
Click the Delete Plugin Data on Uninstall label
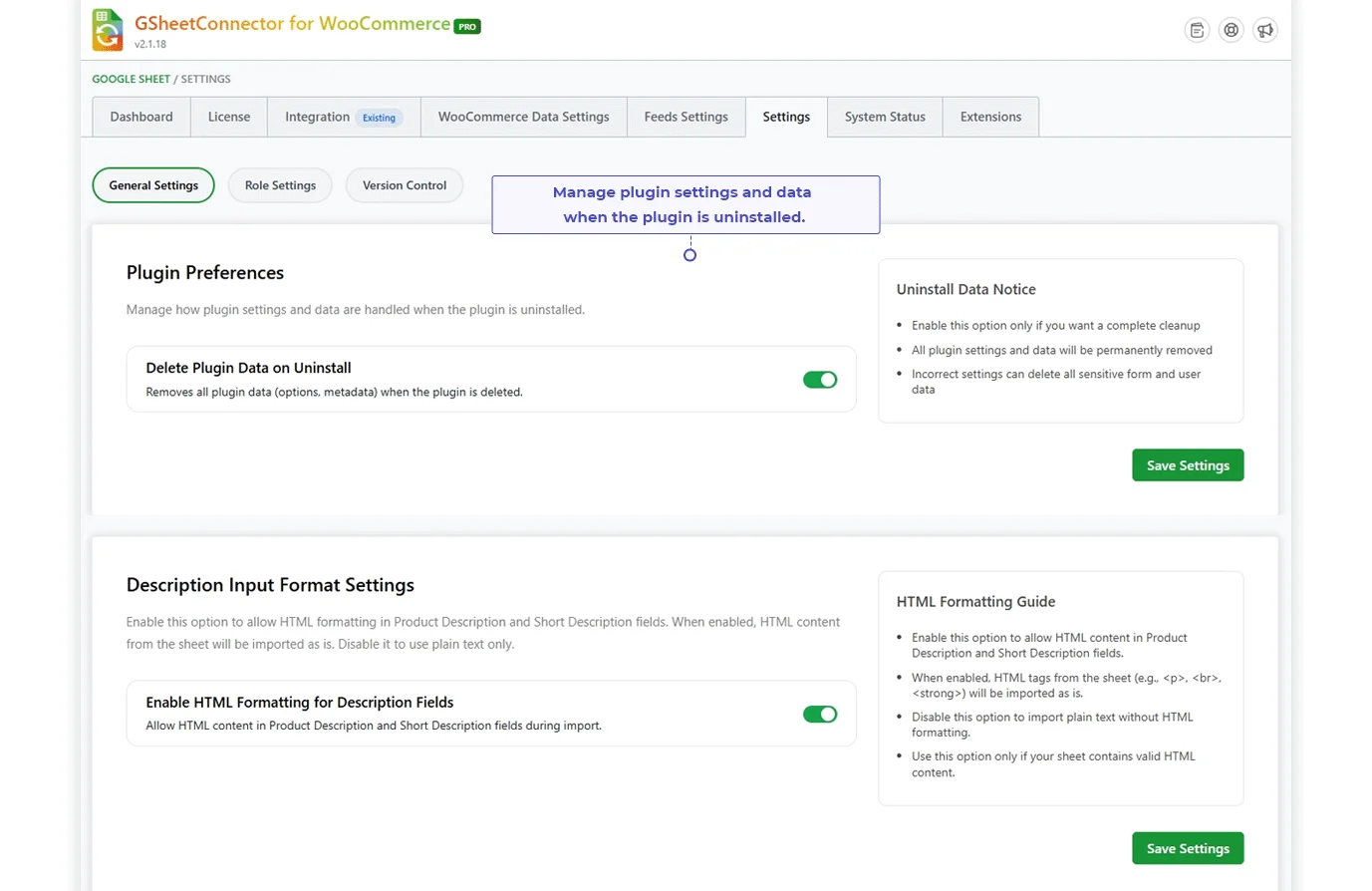pyautogui.click(x=248, y=368)
